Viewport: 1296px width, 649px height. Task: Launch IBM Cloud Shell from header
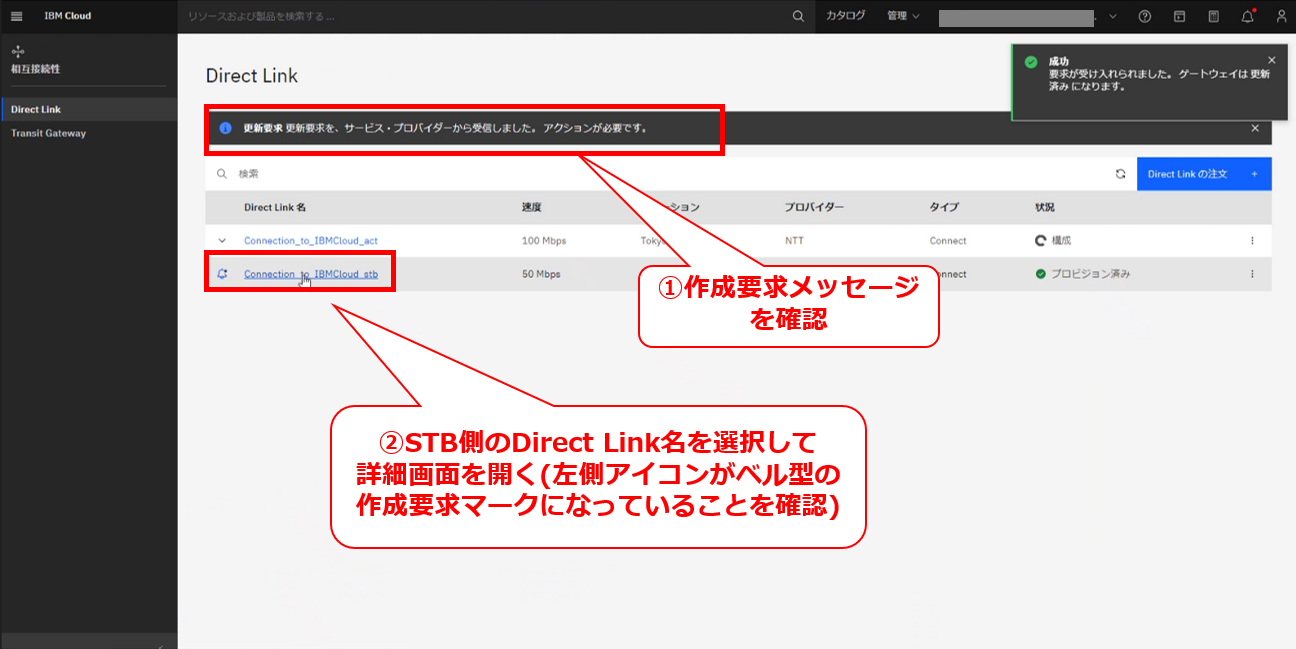(1179, 17)
